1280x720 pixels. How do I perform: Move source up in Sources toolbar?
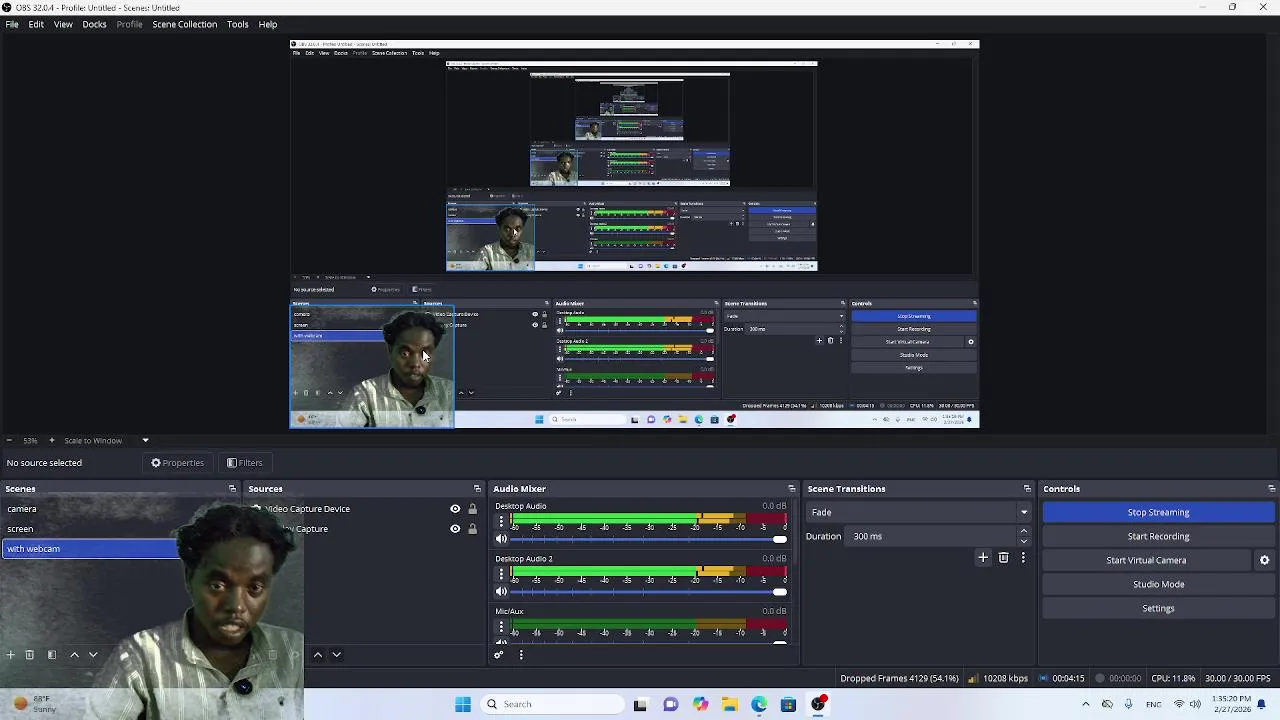point(317,655)
